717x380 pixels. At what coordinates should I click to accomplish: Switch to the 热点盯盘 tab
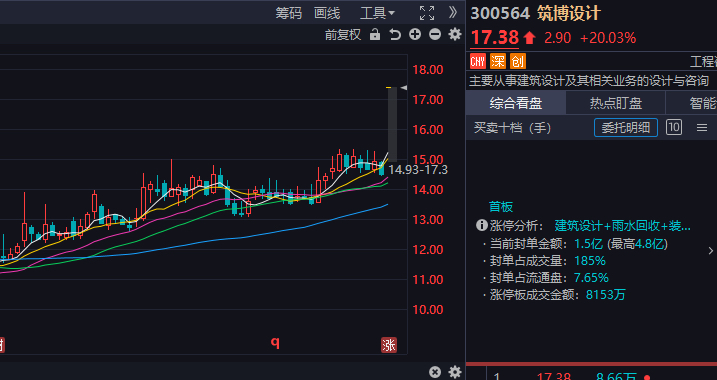click(615, 103)
